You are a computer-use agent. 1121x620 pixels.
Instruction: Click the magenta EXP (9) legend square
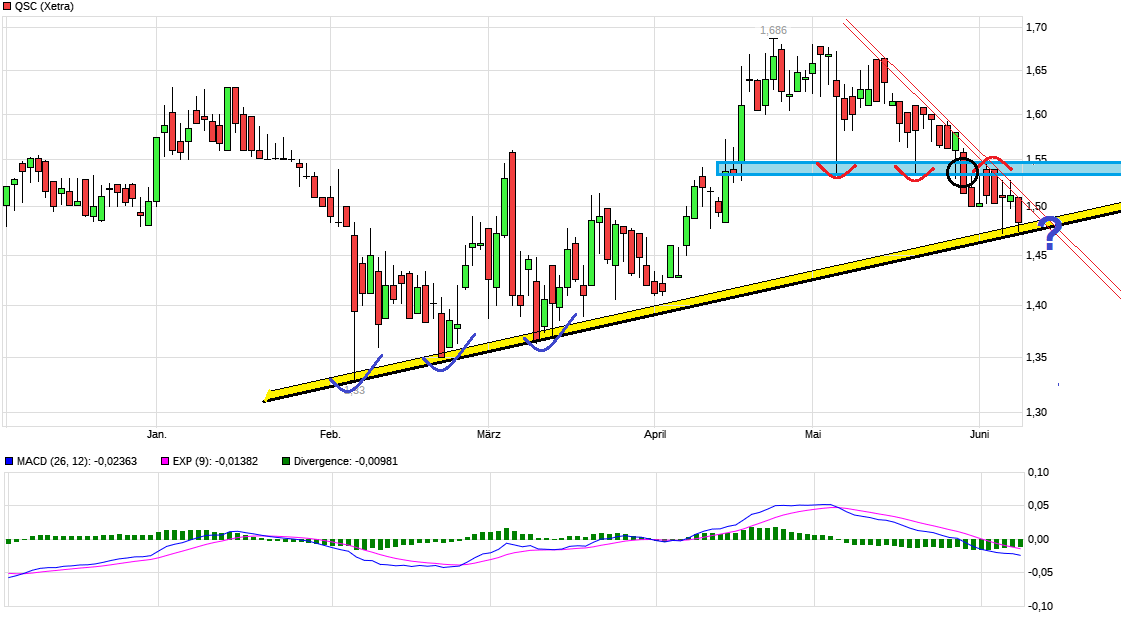coord(164,461)
